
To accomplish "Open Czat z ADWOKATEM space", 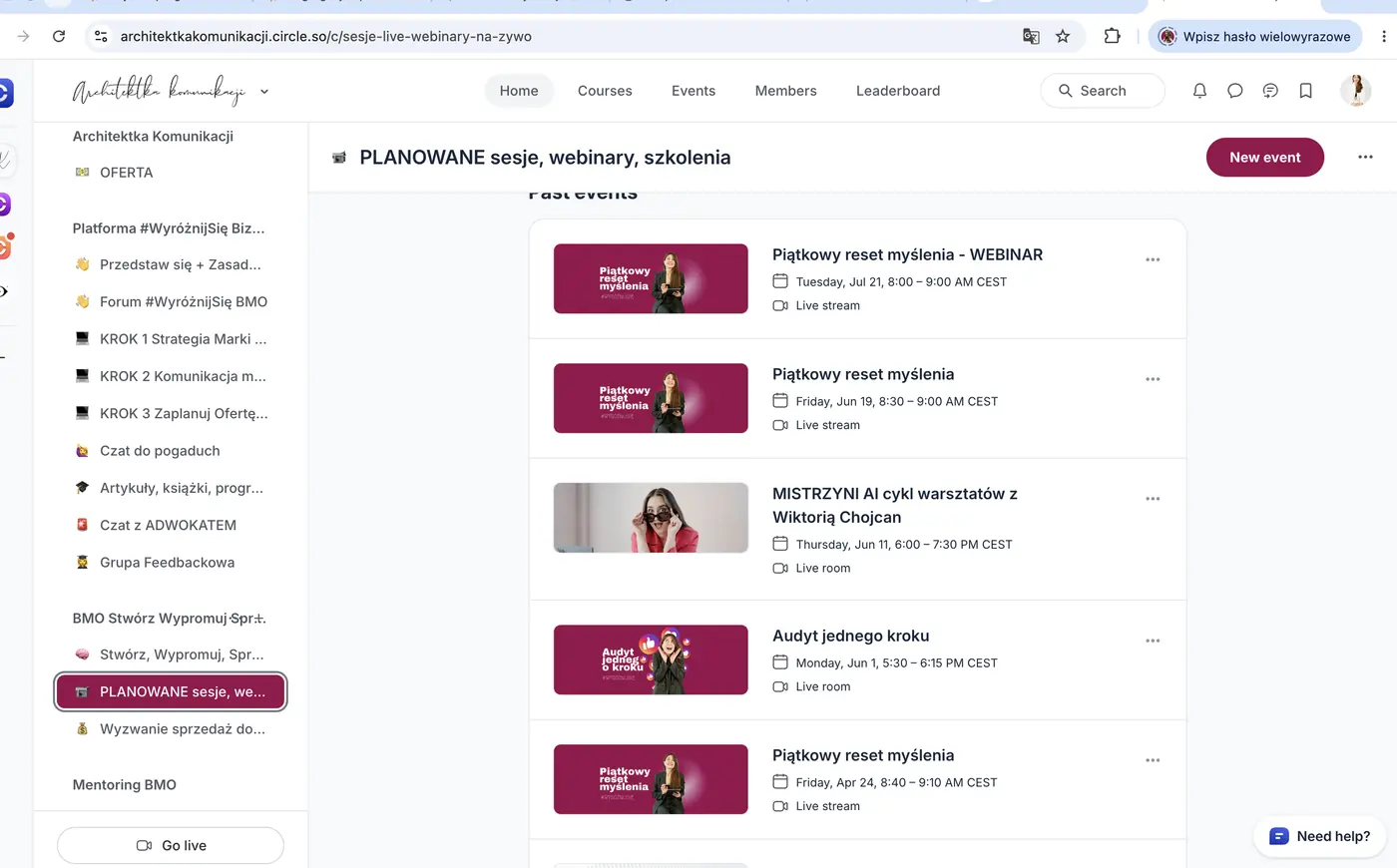I will pos(171,525).
